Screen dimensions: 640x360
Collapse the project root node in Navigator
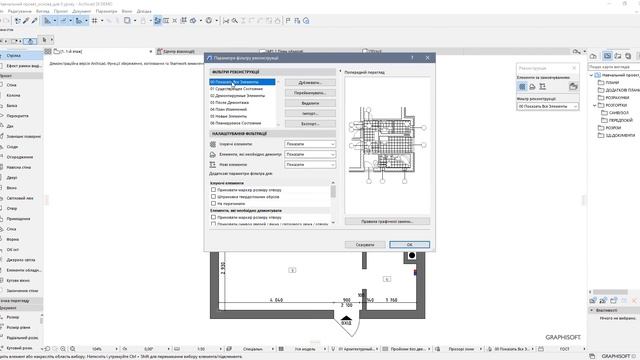pos(591,75)
